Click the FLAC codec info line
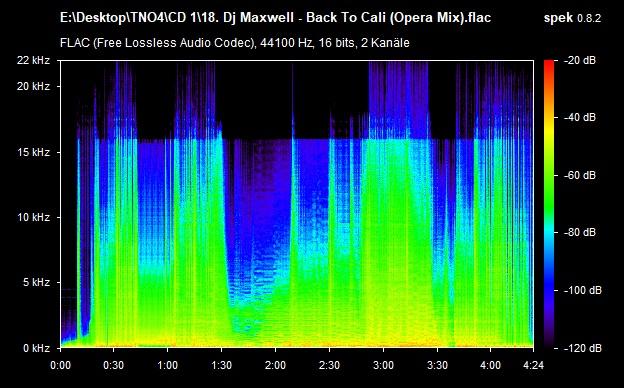 pyautogui.click(x=235, y=43)
